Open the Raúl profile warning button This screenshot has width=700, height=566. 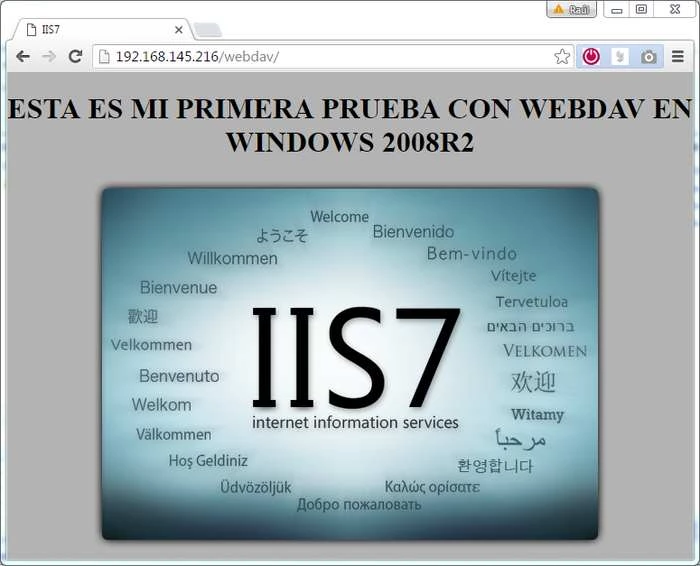[571, 9]
